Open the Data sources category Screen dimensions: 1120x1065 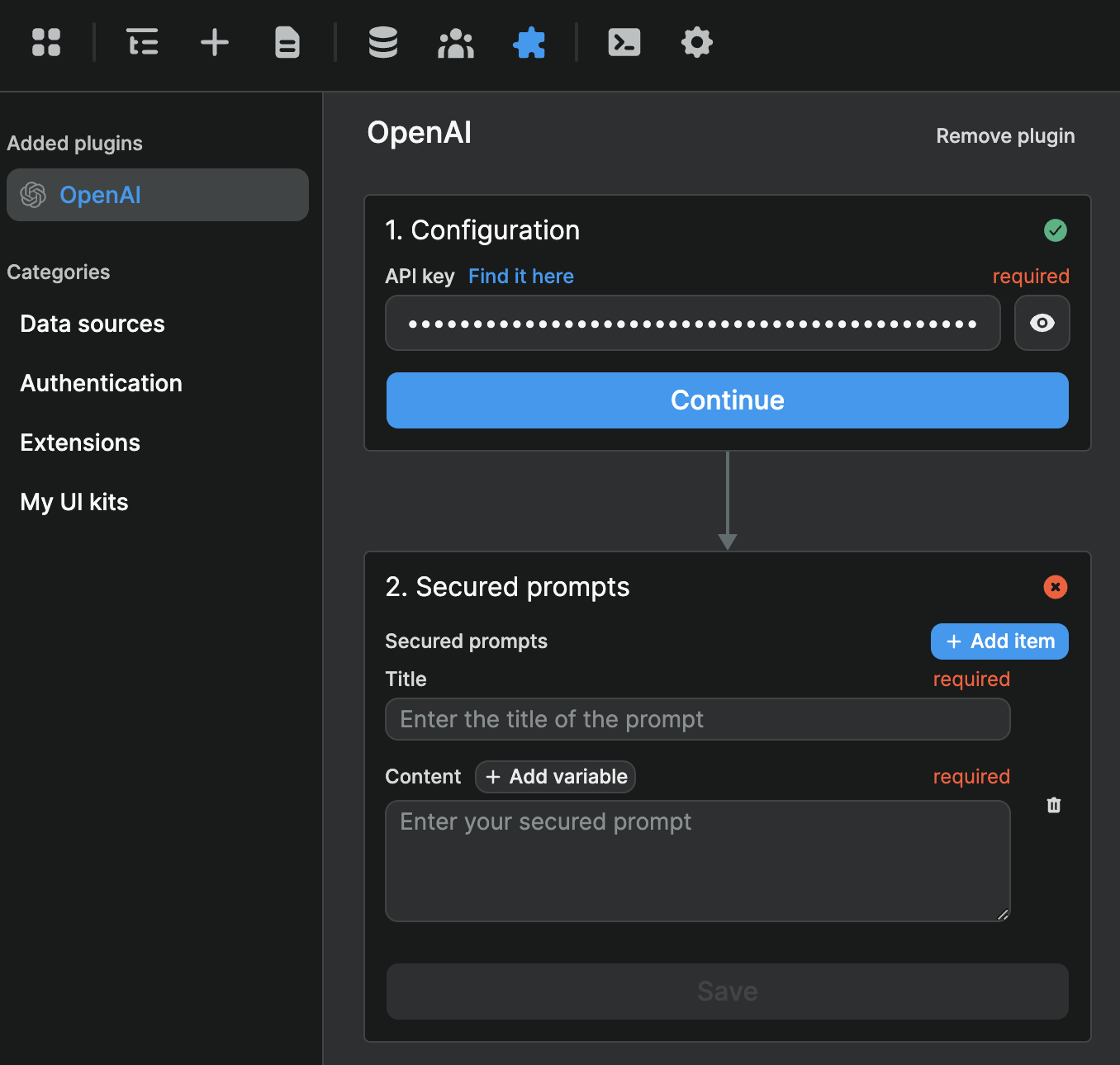(x=92, y=324)
